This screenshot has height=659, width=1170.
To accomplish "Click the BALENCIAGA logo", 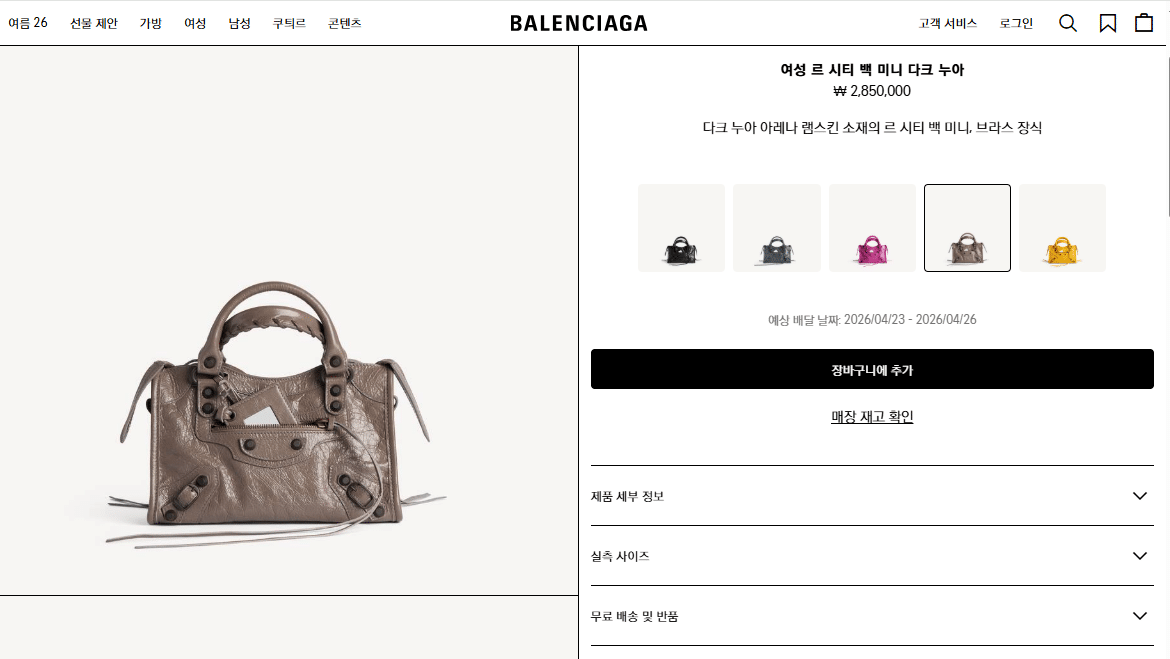I will pyautogui.click(x=578, y=23).
